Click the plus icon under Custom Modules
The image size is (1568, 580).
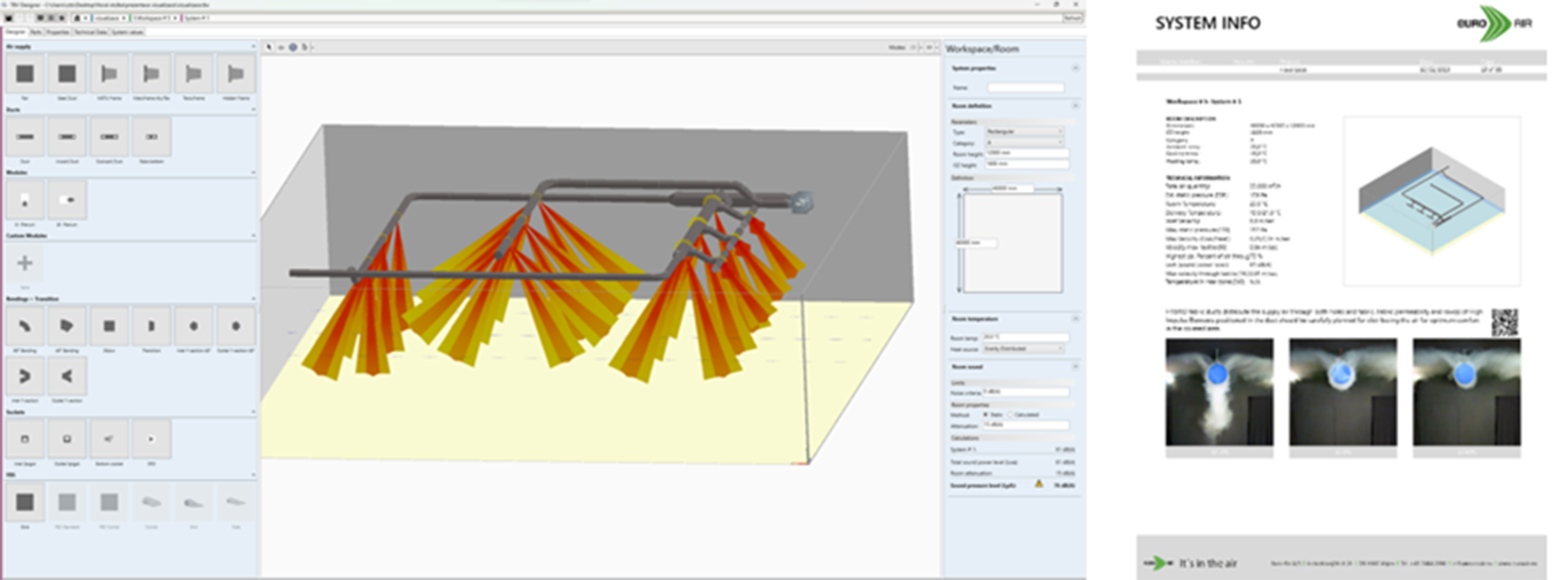click(25, 263)
